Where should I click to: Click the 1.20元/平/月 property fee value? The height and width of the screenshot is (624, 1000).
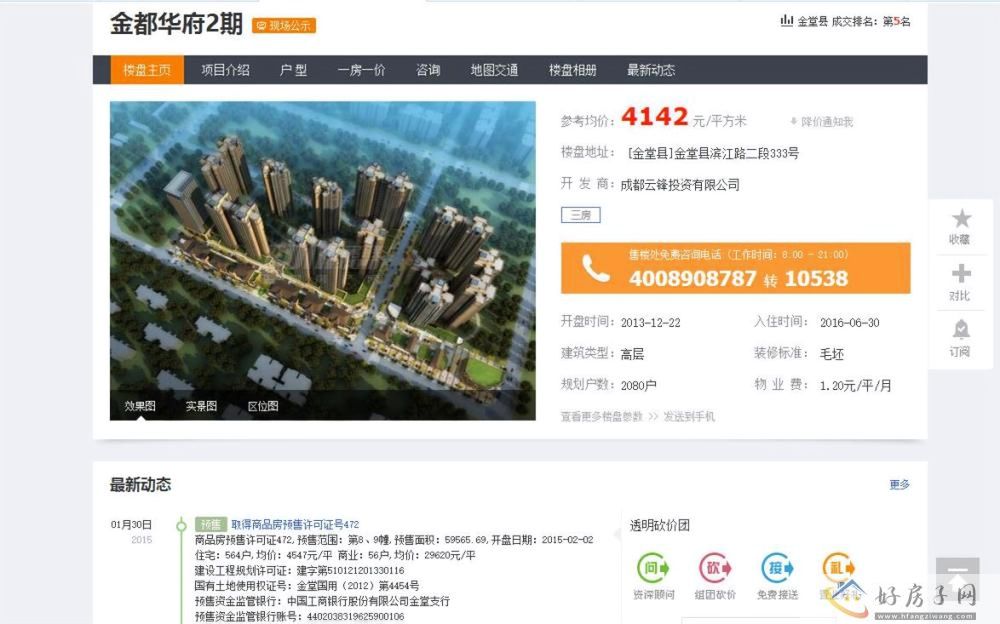click(855, 386)
